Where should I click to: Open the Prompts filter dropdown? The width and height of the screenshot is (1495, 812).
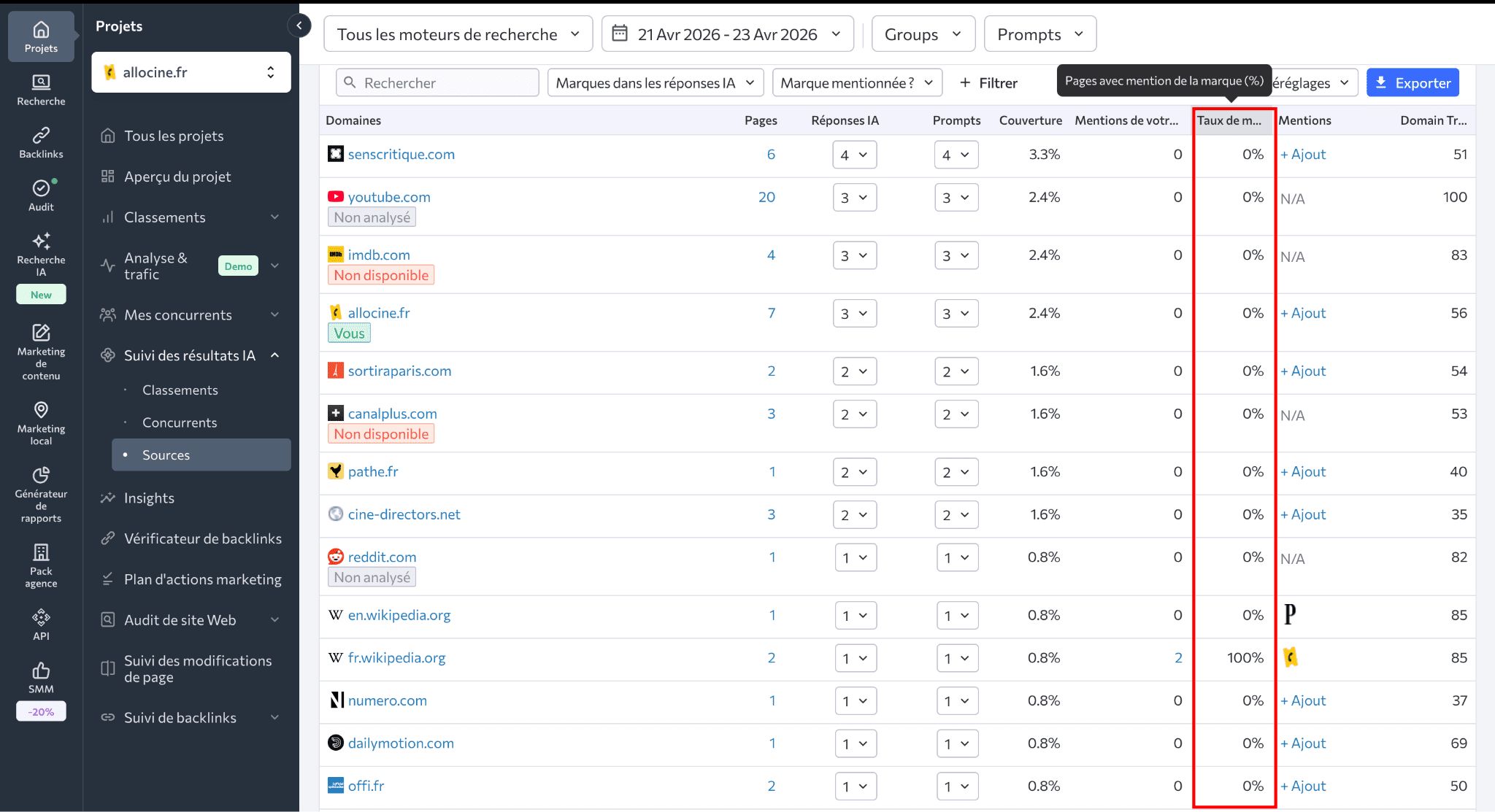[x=1040, y=34]
